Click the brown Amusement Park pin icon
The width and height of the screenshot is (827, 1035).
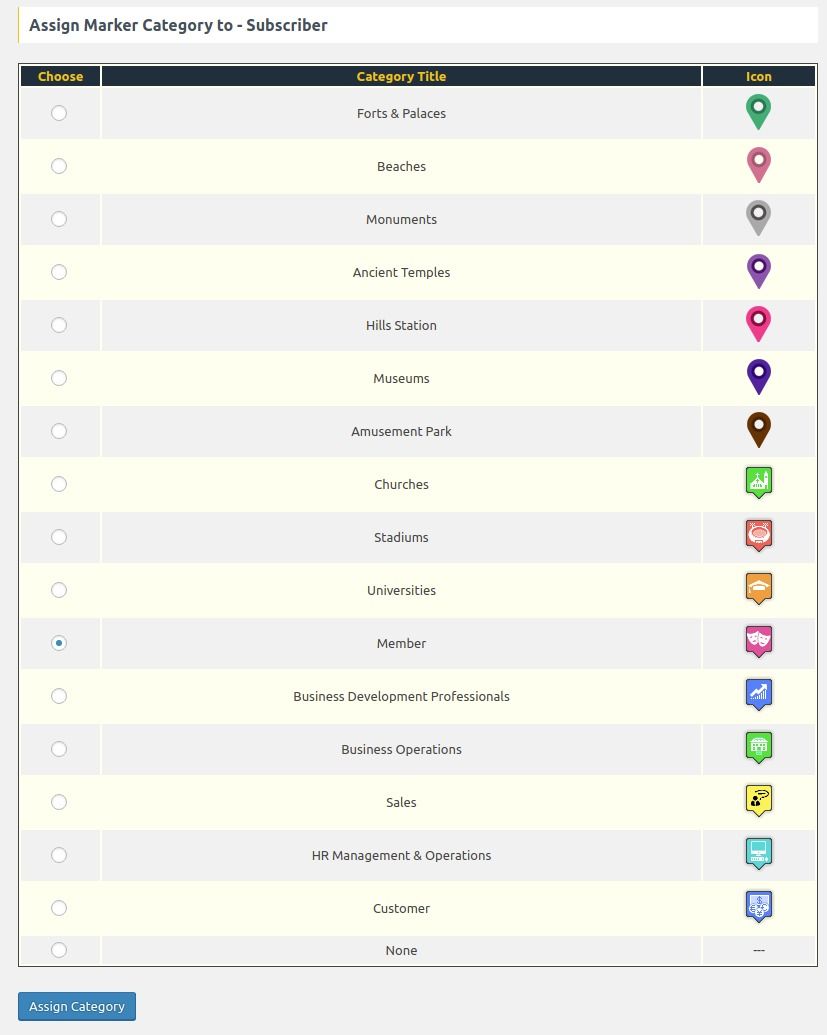759,429
